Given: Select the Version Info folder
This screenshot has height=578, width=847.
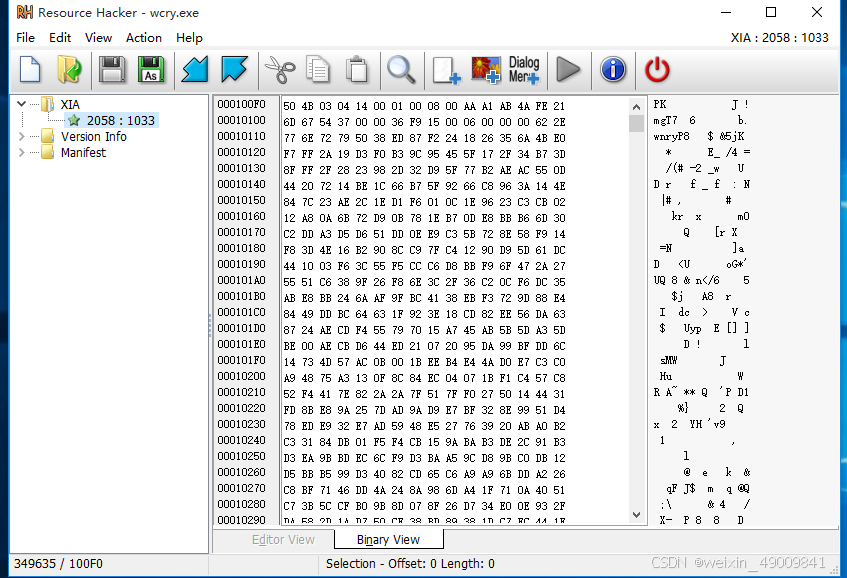Looking at the screenshot, I should coord(93,137).
